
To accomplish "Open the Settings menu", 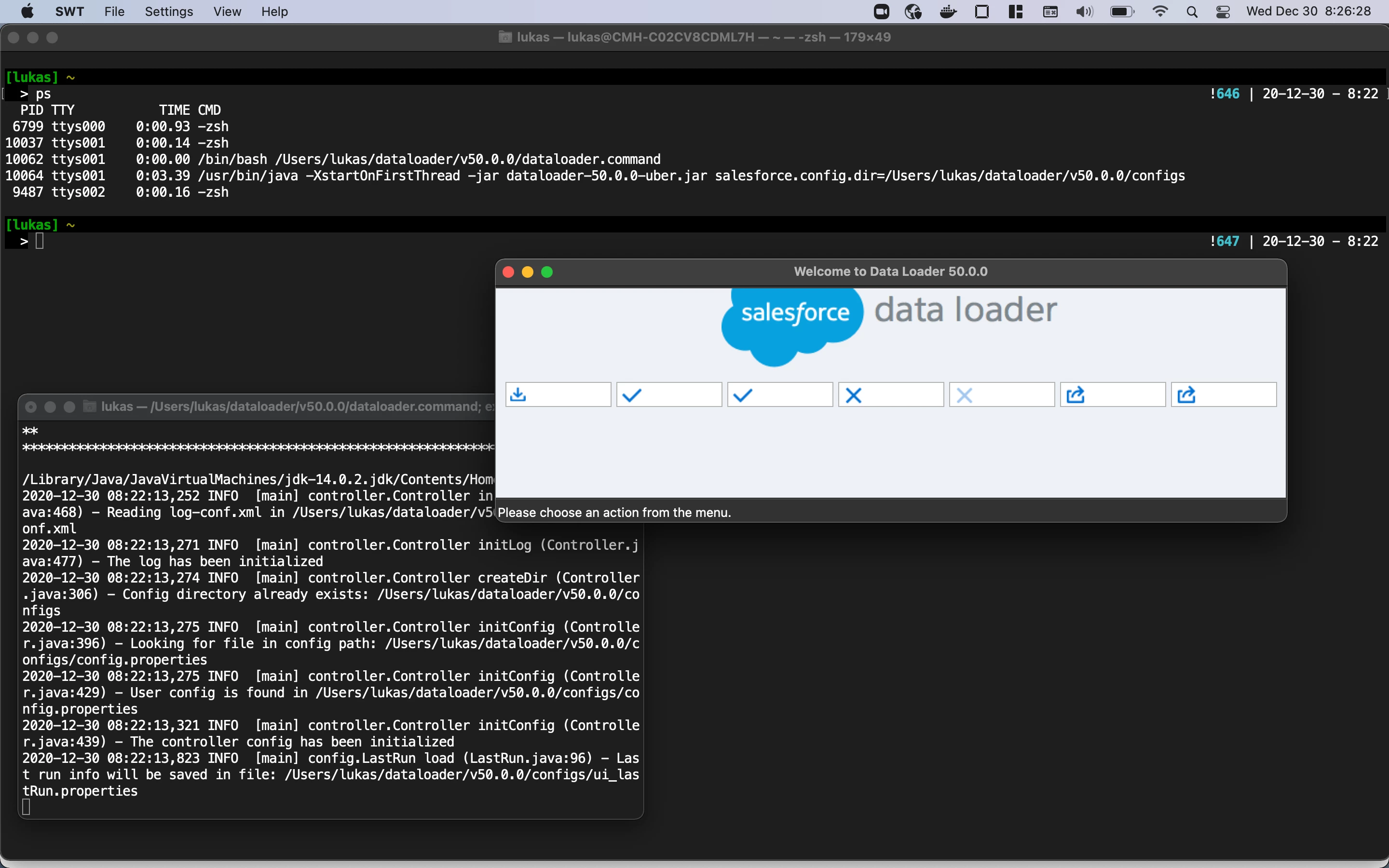I will [169, 12].
